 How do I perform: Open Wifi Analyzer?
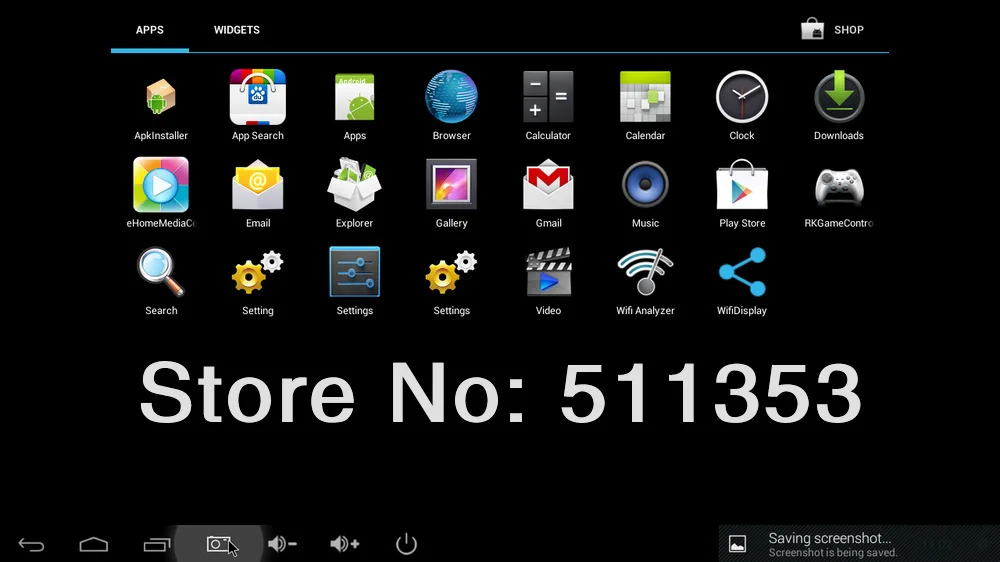[645, 272]
